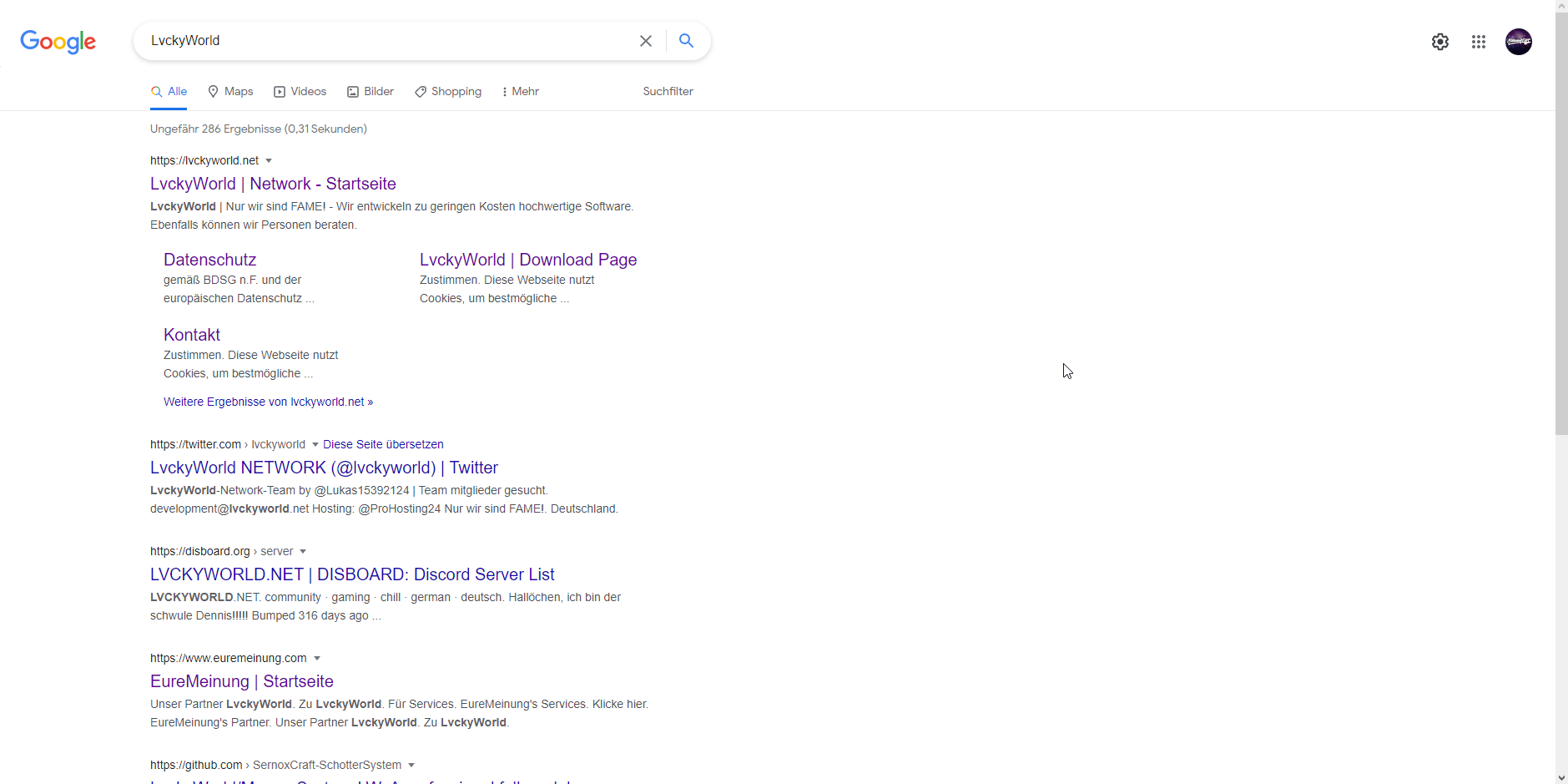The width and height of the screenshot is (1568, 784).
Task: Switch to the Videos search tab
Action: 300,92
